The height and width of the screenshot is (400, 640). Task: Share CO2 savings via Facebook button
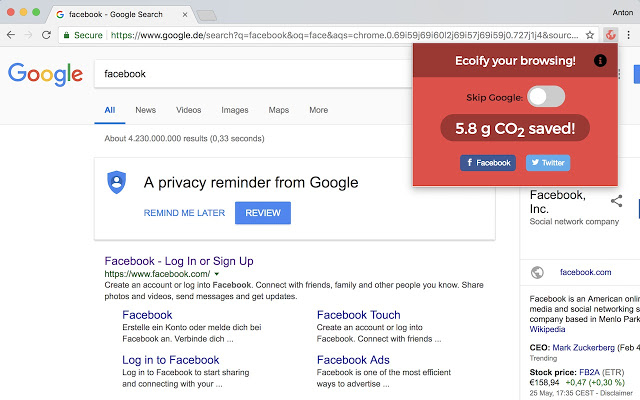pyautogui.click(x=488, y=163)
